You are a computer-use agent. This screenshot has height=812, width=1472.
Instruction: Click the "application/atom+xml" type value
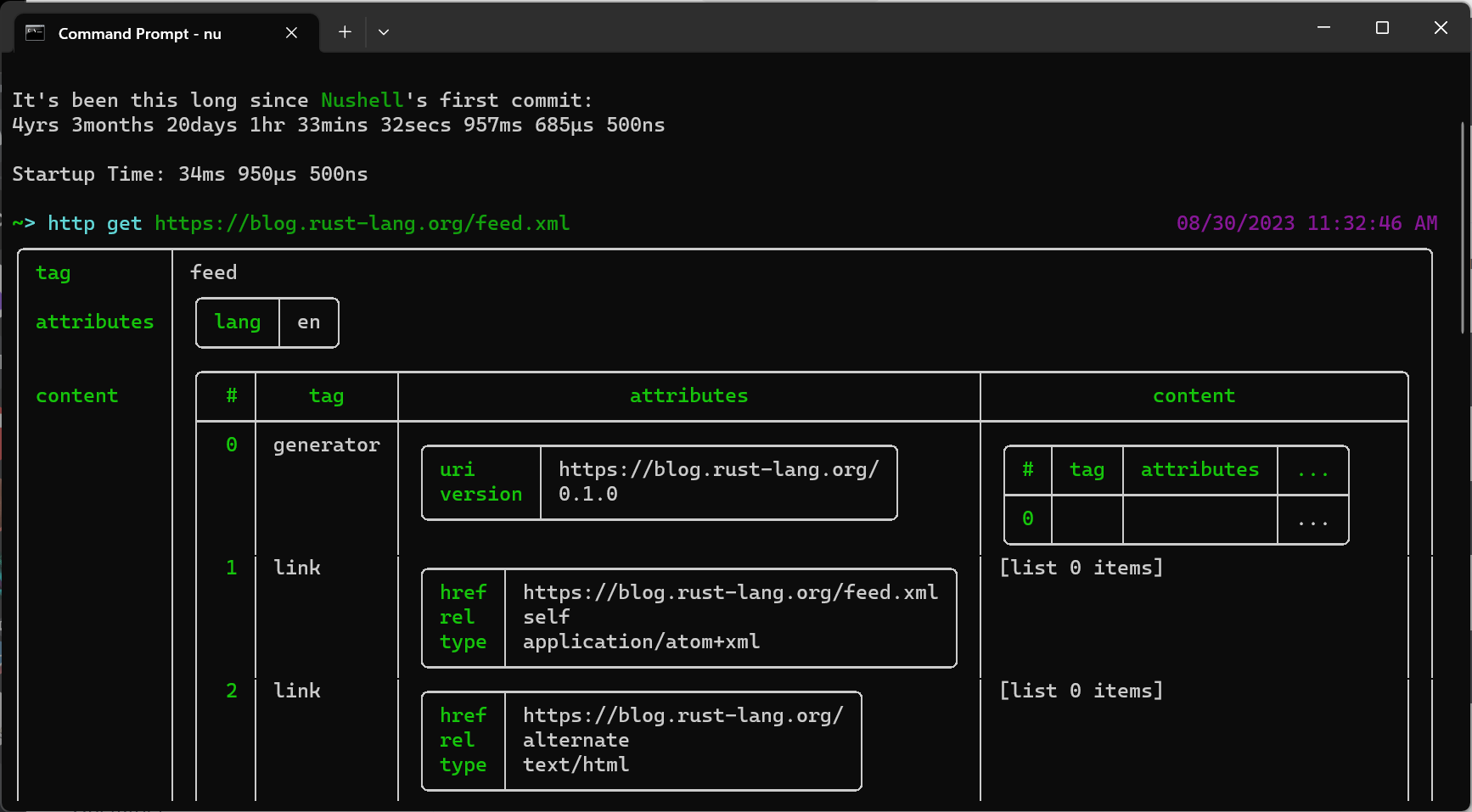coord(641,641)
